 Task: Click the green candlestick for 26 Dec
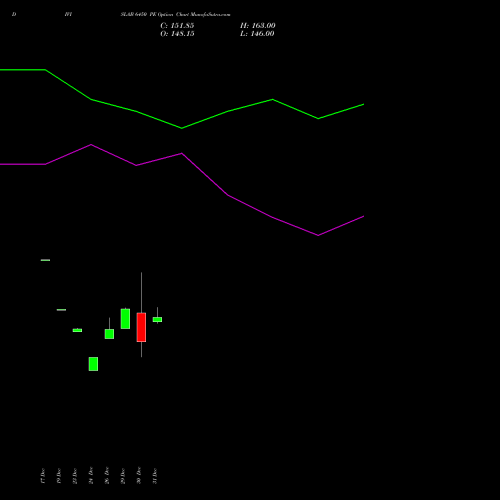point(109,334)
